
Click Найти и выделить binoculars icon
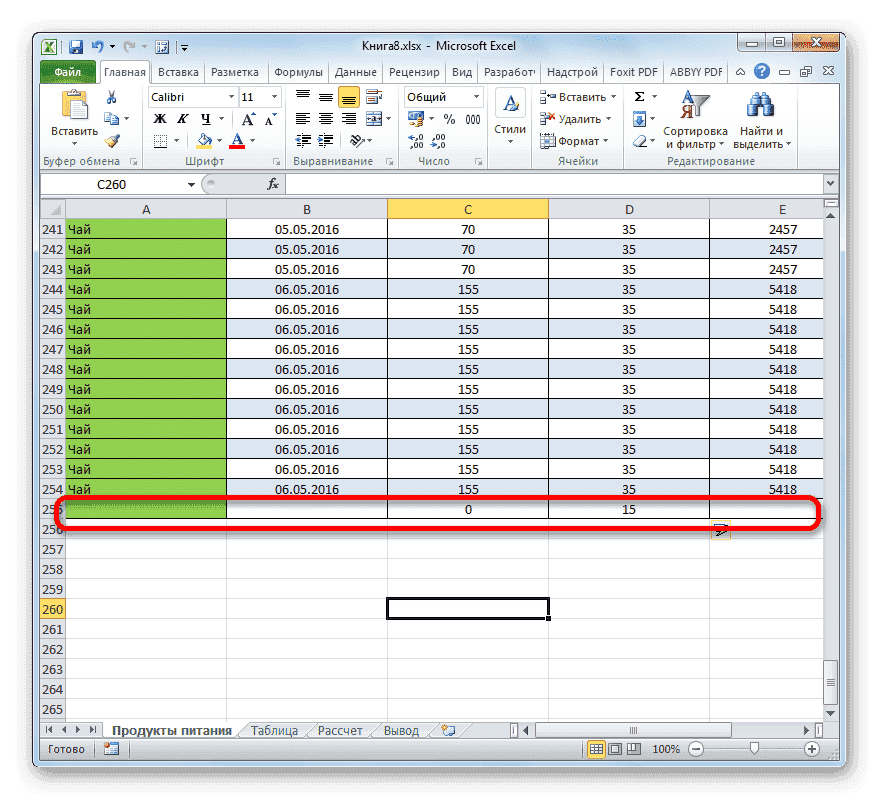tap(758, 105)
